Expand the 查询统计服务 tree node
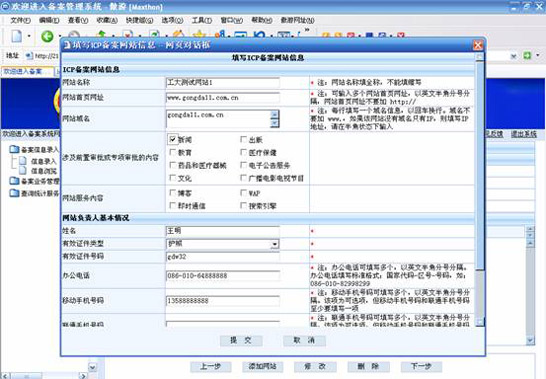546x379 pixels. [40, 193]
